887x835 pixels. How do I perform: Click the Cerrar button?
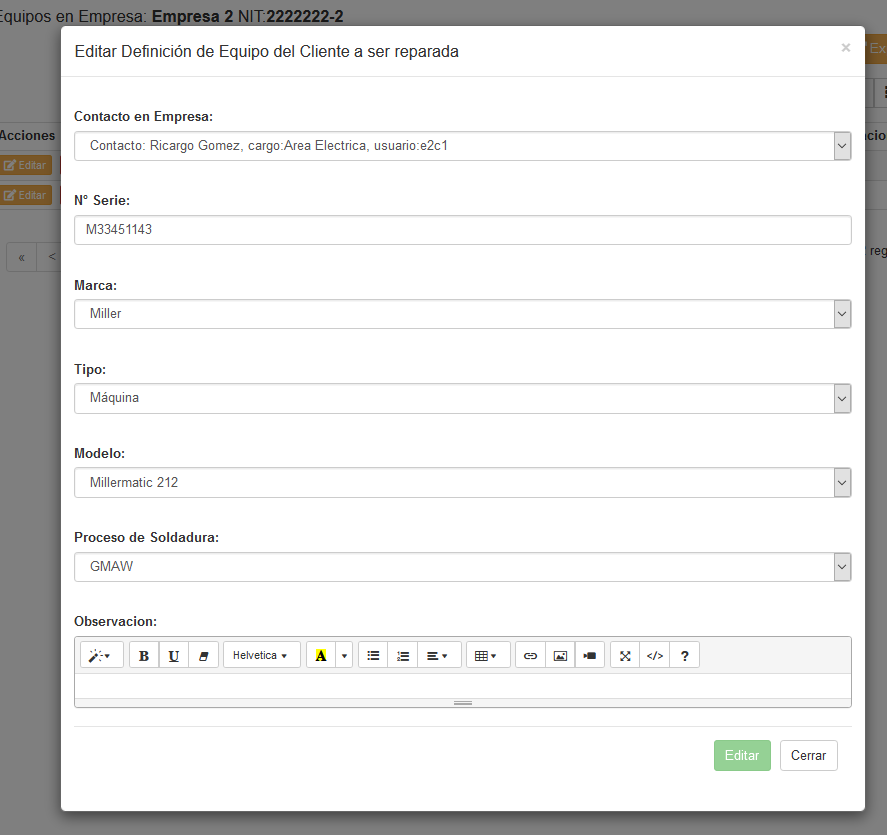[x=808, y=756]
